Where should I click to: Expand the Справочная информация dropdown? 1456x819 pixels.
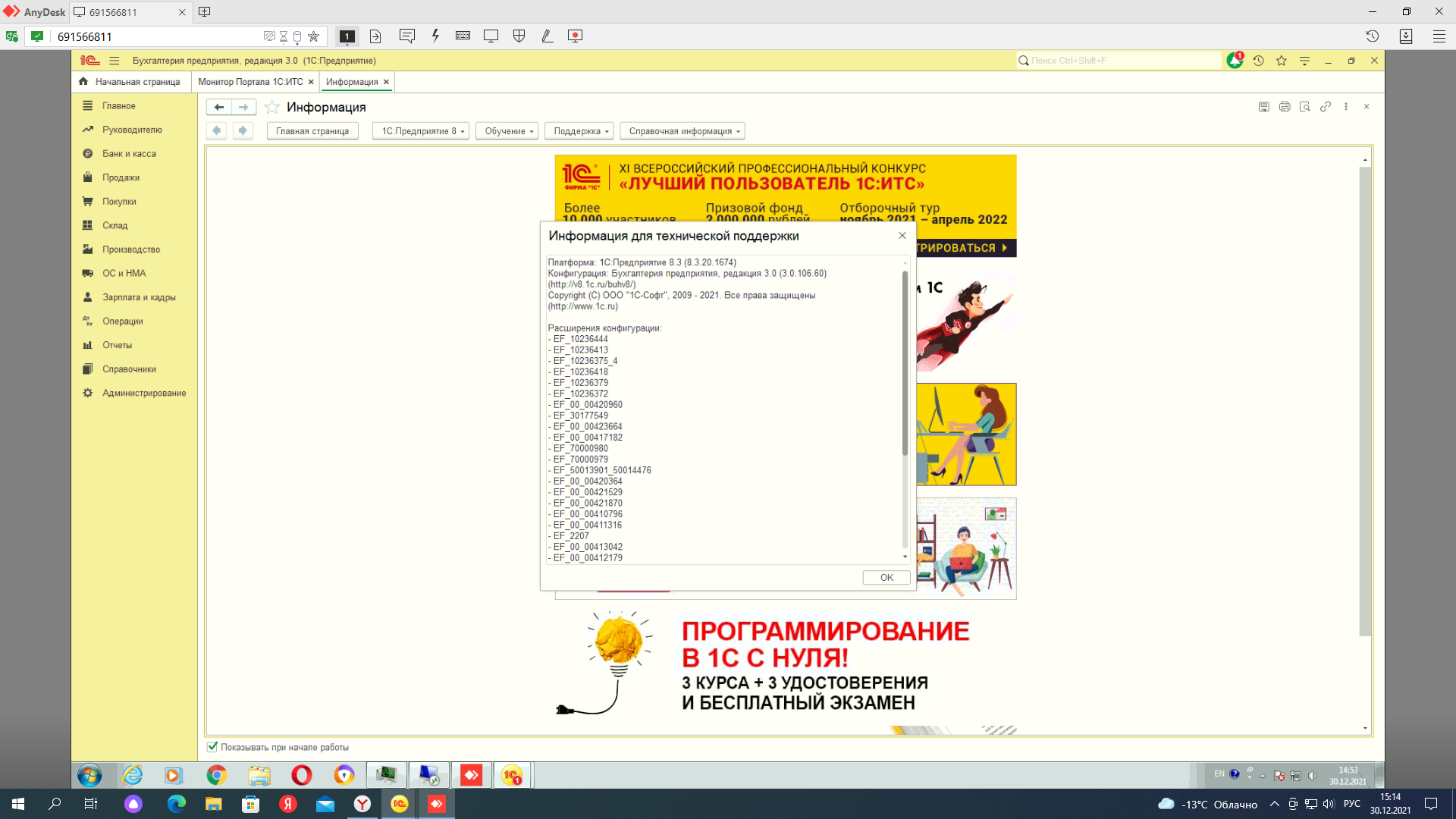(x=682, y=131)
